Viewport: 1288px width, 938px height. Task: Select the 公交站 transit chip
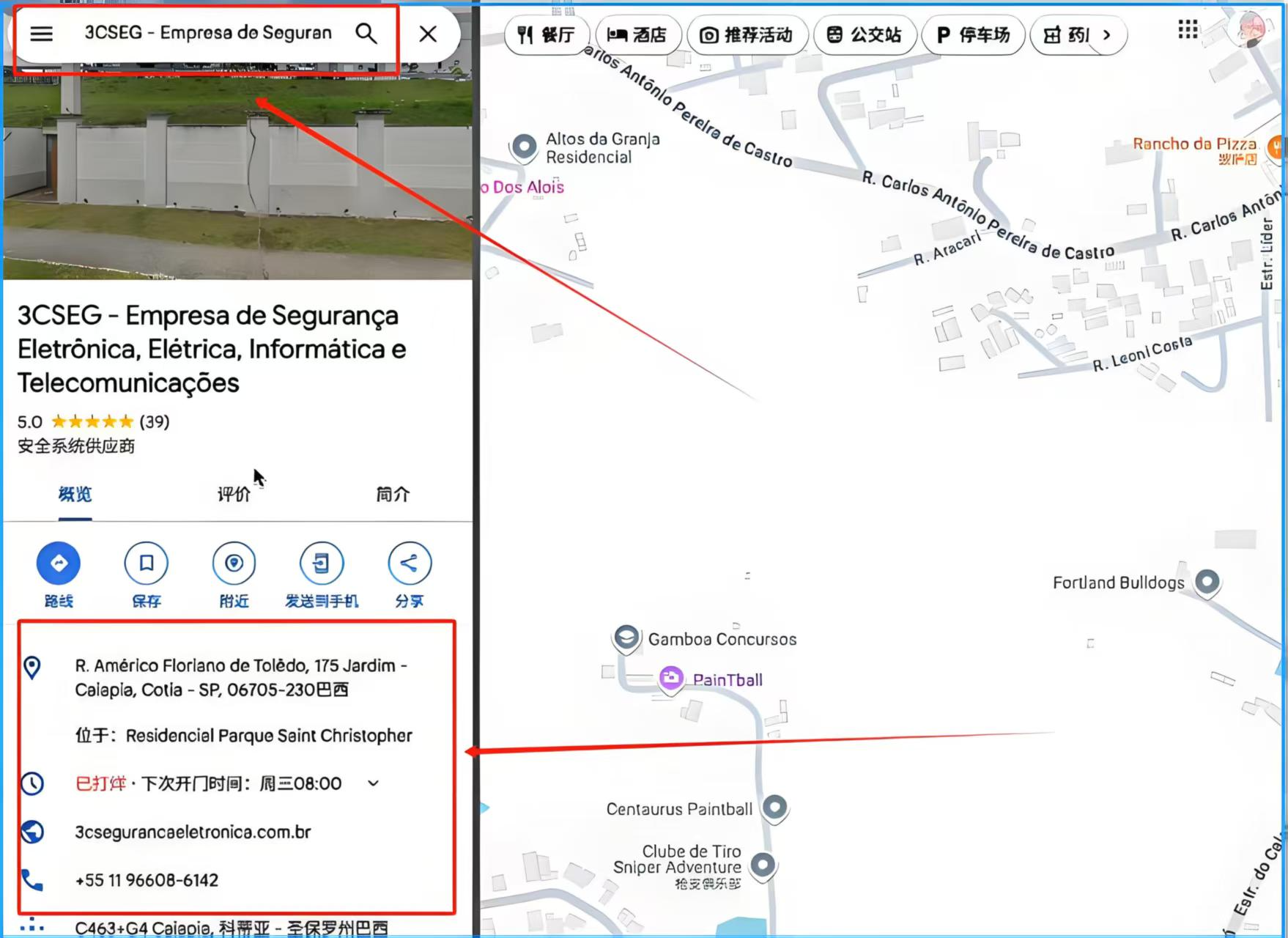coord(865,34)
